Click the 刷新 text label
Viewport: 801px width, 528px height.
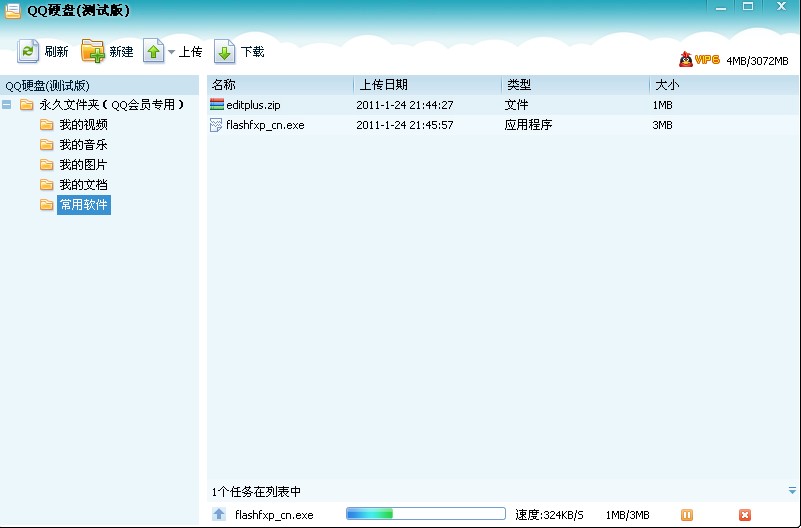click(56, 52)
